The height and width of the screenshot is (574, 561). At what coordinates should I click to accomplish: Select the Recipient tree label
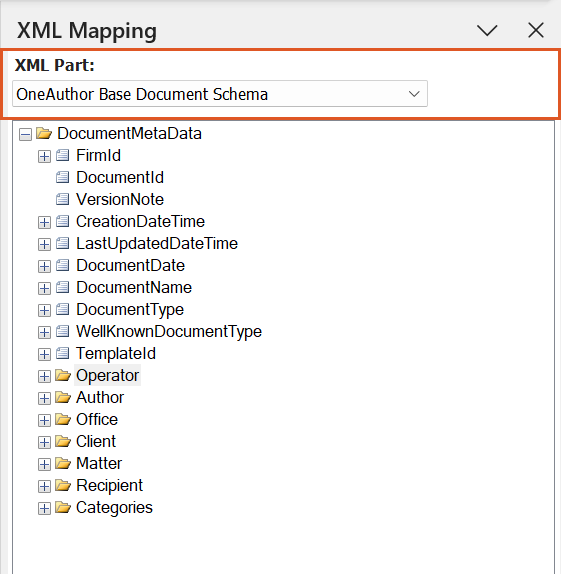[x=109, y=486]
